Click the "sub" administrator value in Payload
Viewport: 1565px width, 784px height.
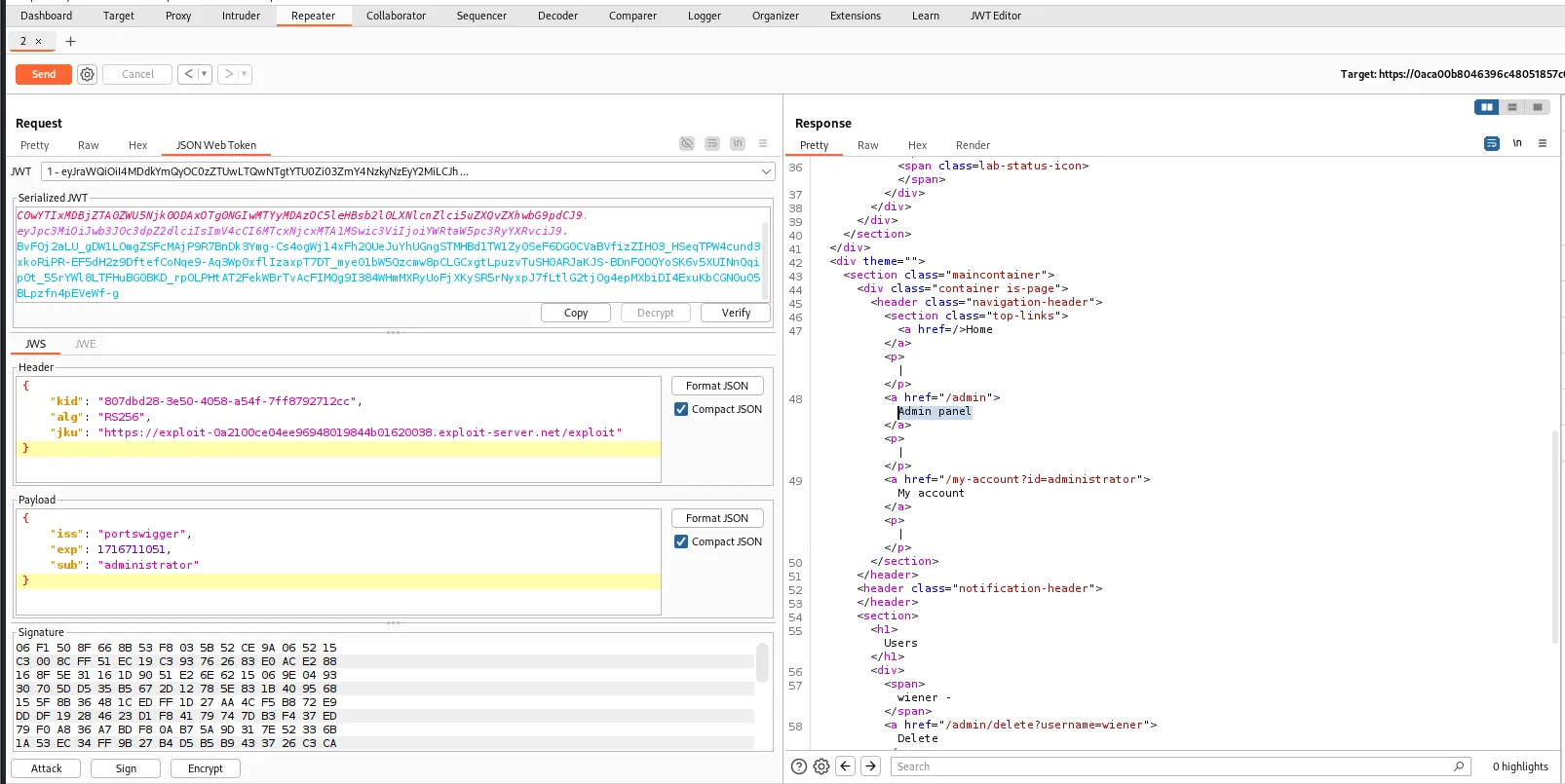coord(148,565)
